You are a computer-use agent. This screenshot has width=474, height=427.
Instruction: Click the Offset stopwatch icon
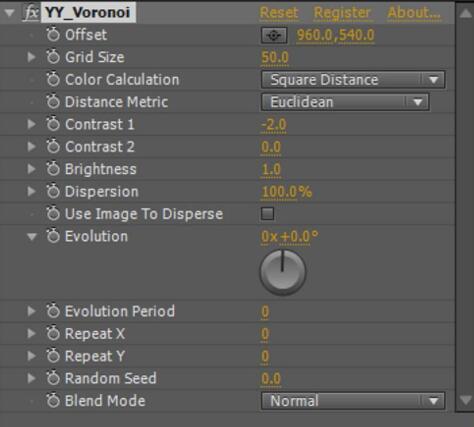pyautogui.click(x=53, y=35)
